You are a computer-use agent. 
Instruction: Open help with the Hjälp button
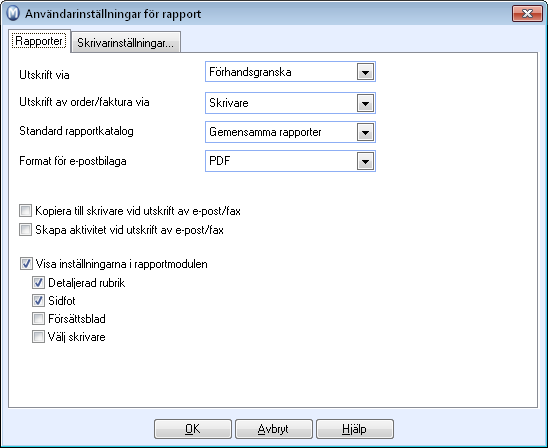tap(355, 429)
